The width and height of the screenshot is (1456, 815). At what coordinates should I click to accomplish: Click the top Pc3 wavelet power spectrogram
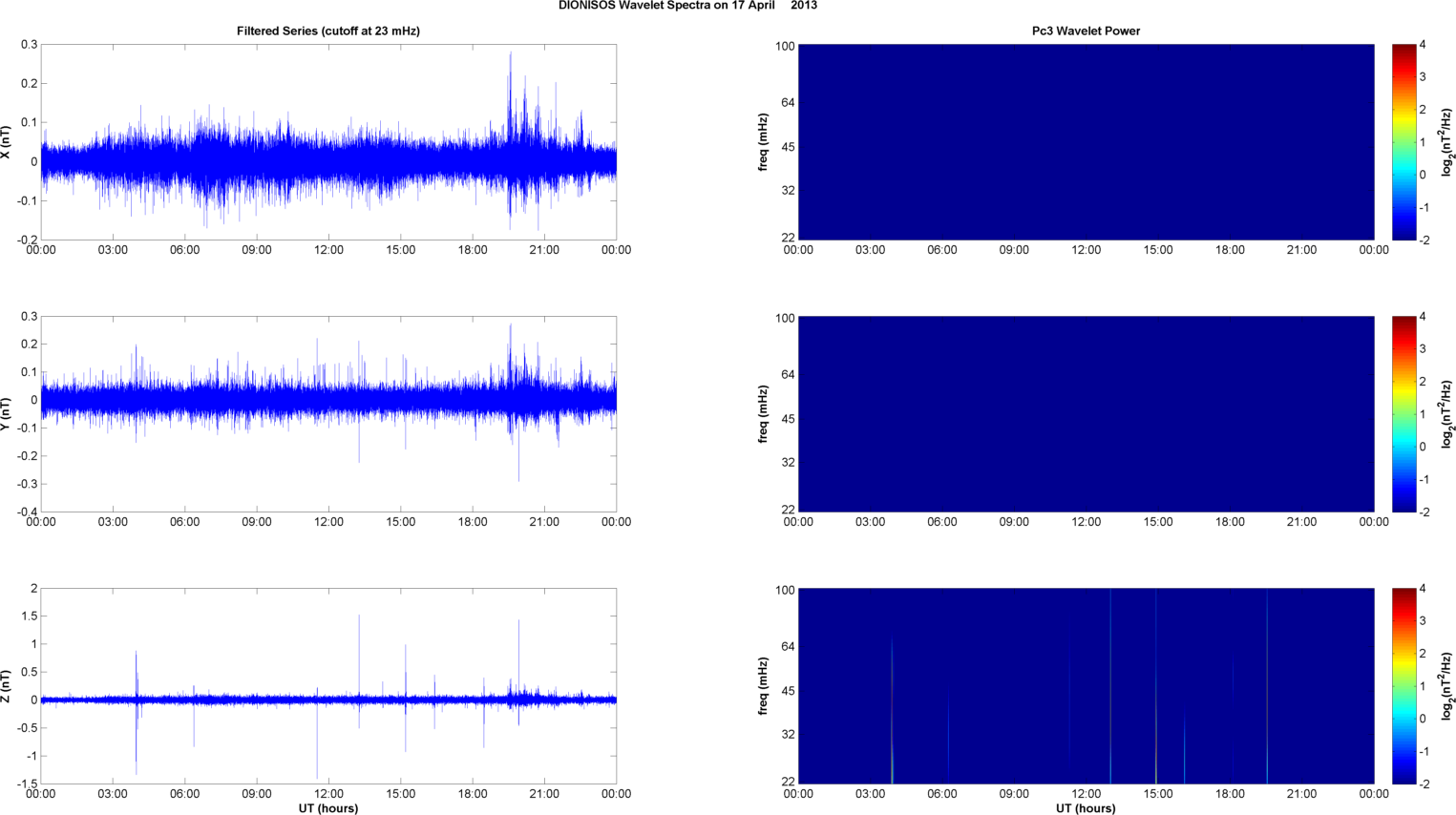pos(1086,142)
